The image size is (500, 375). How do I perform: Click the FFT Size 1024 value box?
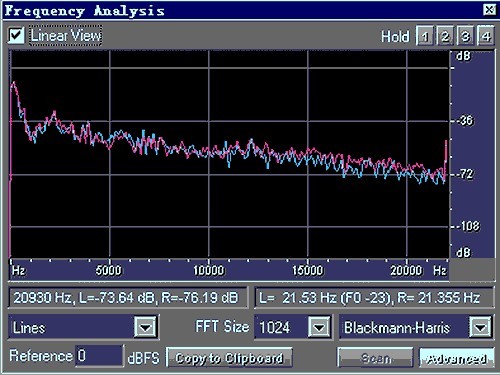(281, 327)
